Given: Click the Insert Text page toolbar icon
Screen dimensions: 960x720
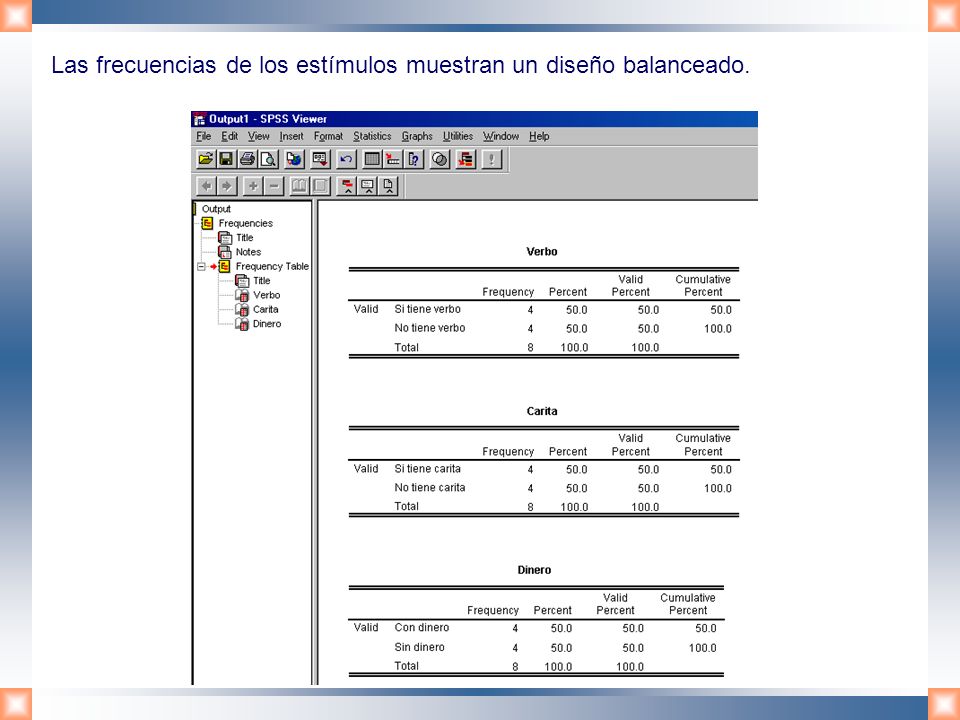Looking at the screenshot, I should pyautogui.click(x=389, y=186).
